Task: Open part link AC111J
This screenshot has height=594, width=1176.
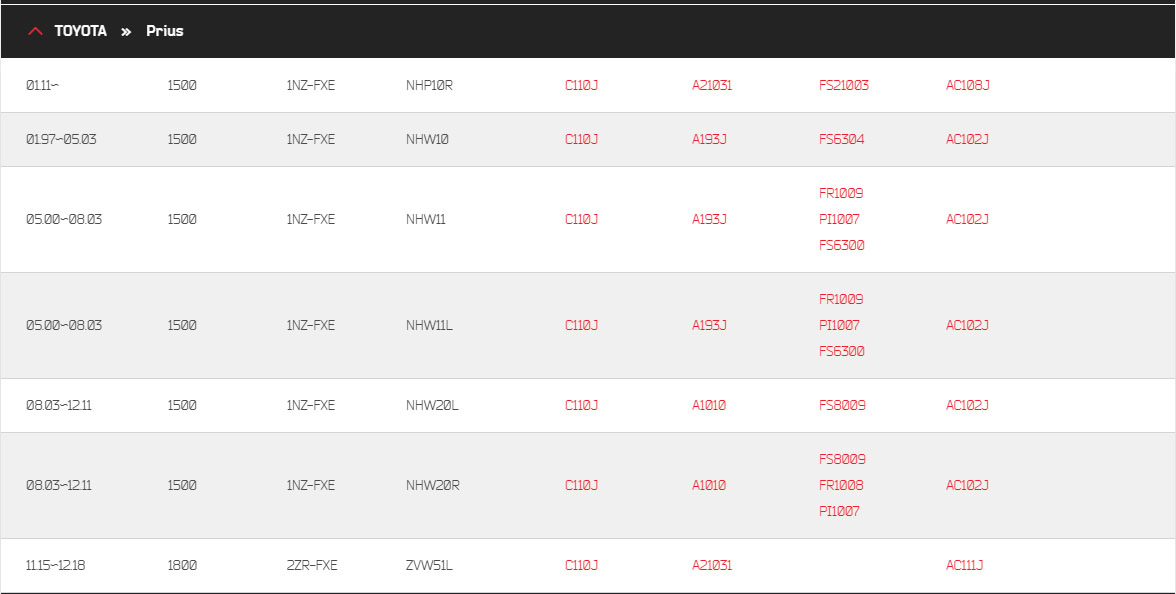Action: point(964,566)
